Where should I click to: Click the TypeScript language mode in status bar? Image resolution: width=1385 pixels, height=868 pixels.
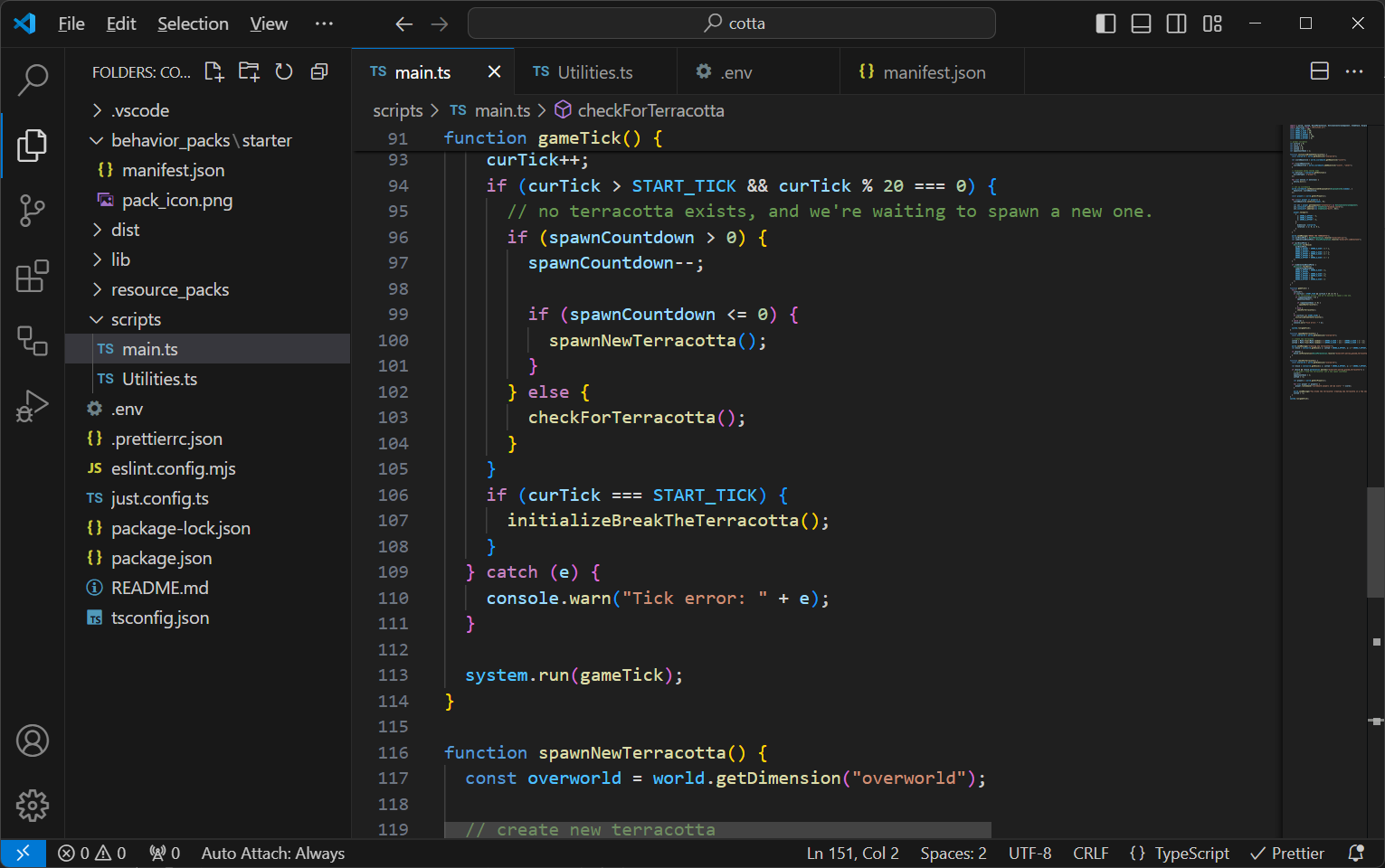1191,854
